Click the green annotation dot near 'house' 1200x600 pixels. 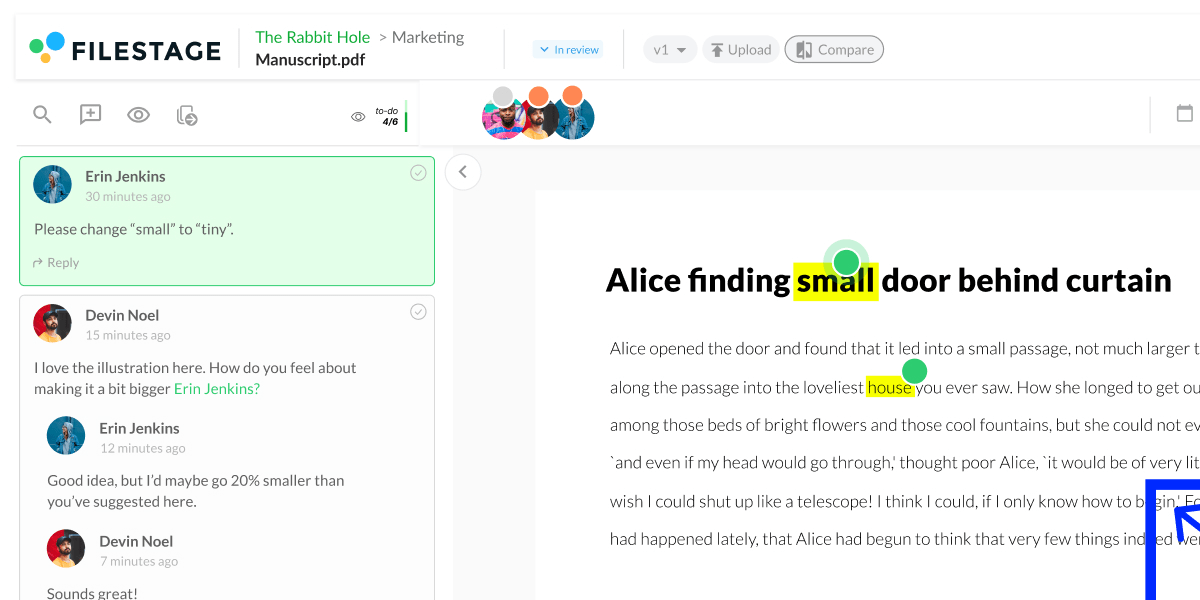click(915, 373)
